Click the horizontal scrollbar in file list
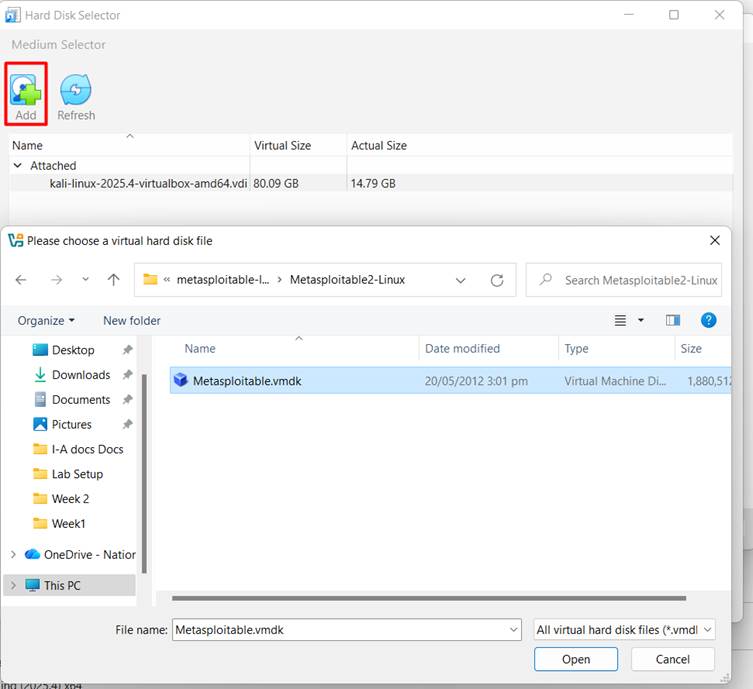This screenshot has height=689, width=753. click(430, 598)
